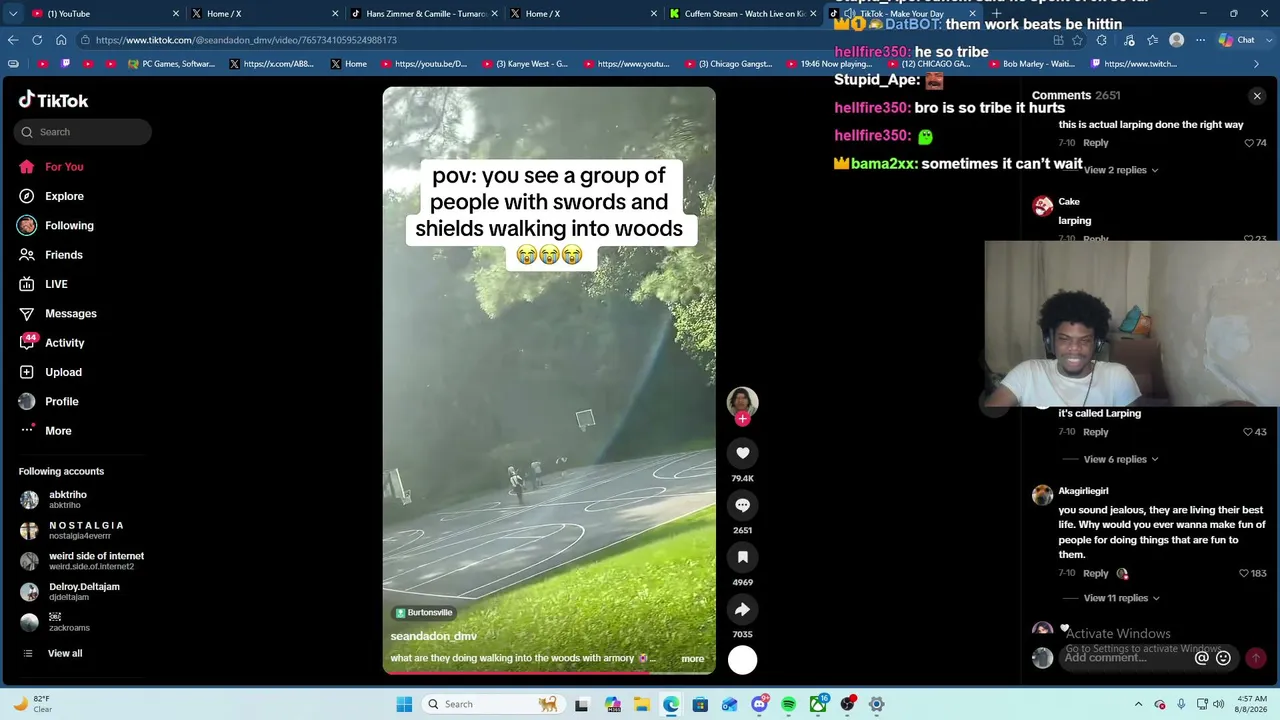Open the PC Games, Softwar... bookmark
This screenshot has height=720, width=1280.
(171, 64)
